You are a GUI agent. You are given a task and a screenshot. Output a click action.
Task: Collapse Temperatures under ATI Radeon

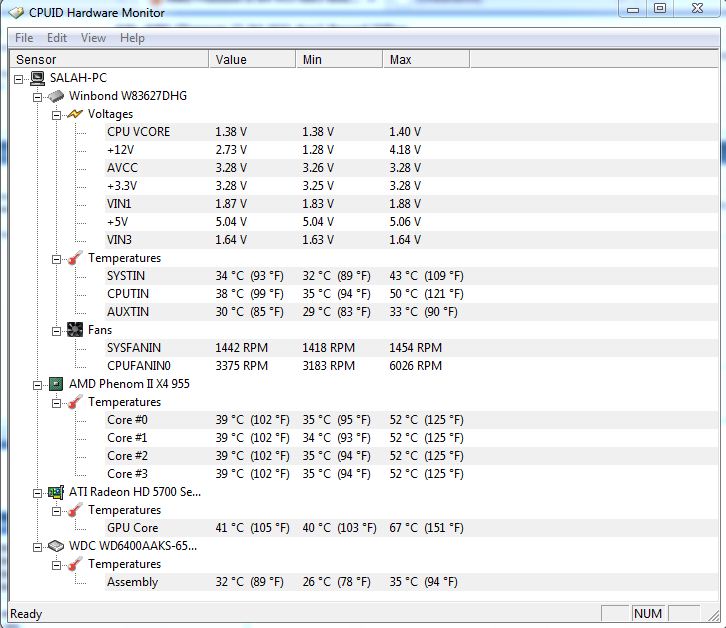[x=56, y=511]
